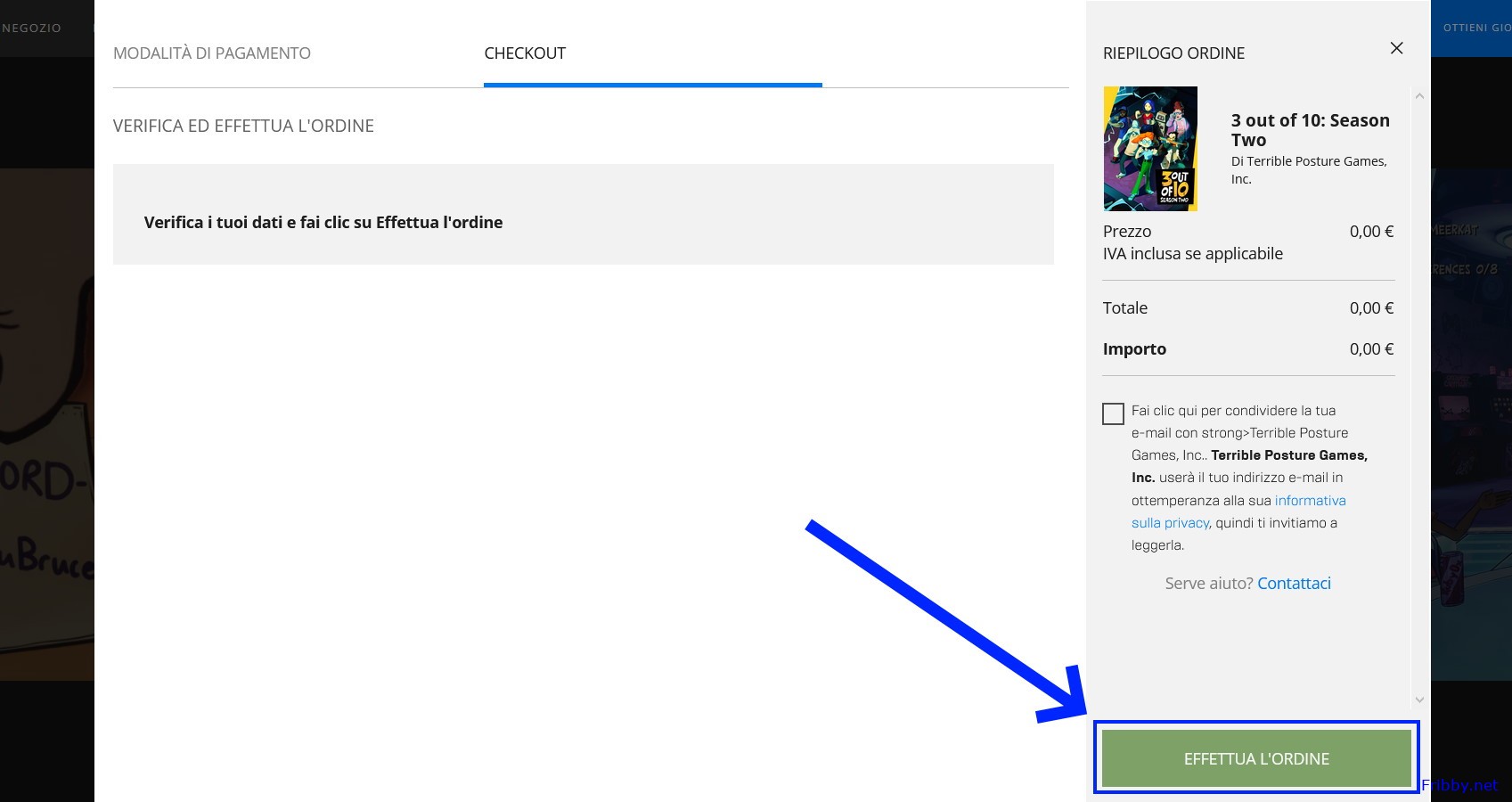Click the Riepilogo Ordine heading
Viewport: 1512px width, 802px height.
tap(1173, 53)
